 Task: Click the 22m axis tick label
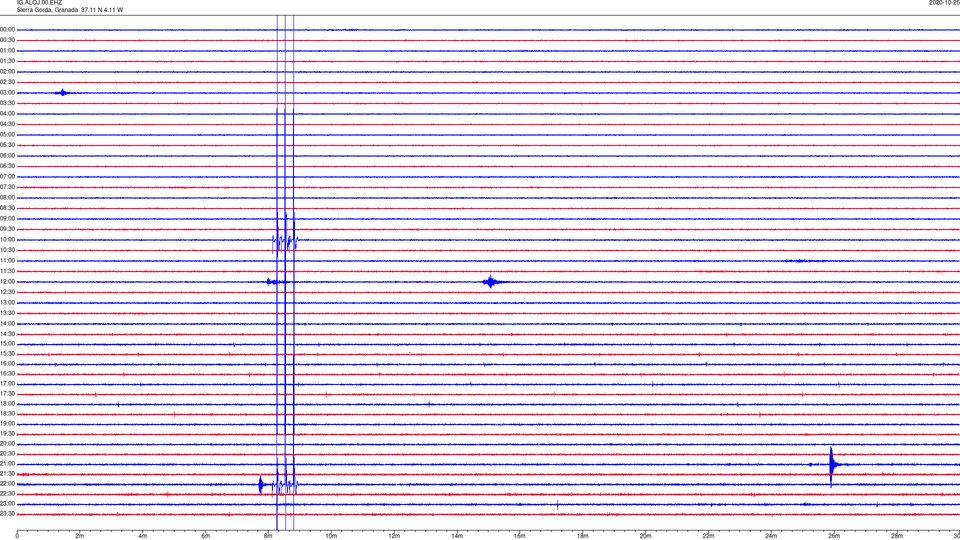(x=708, y=536)
